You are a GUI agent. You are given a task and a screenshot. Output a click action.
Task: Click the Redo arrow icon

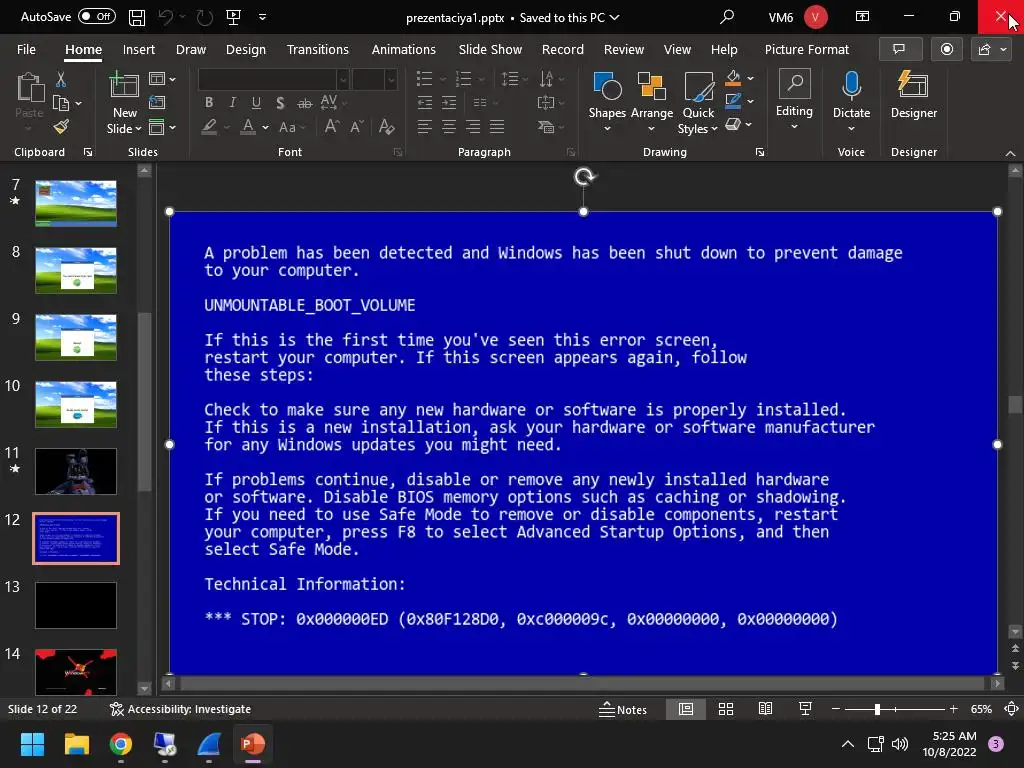pos(204,18)
